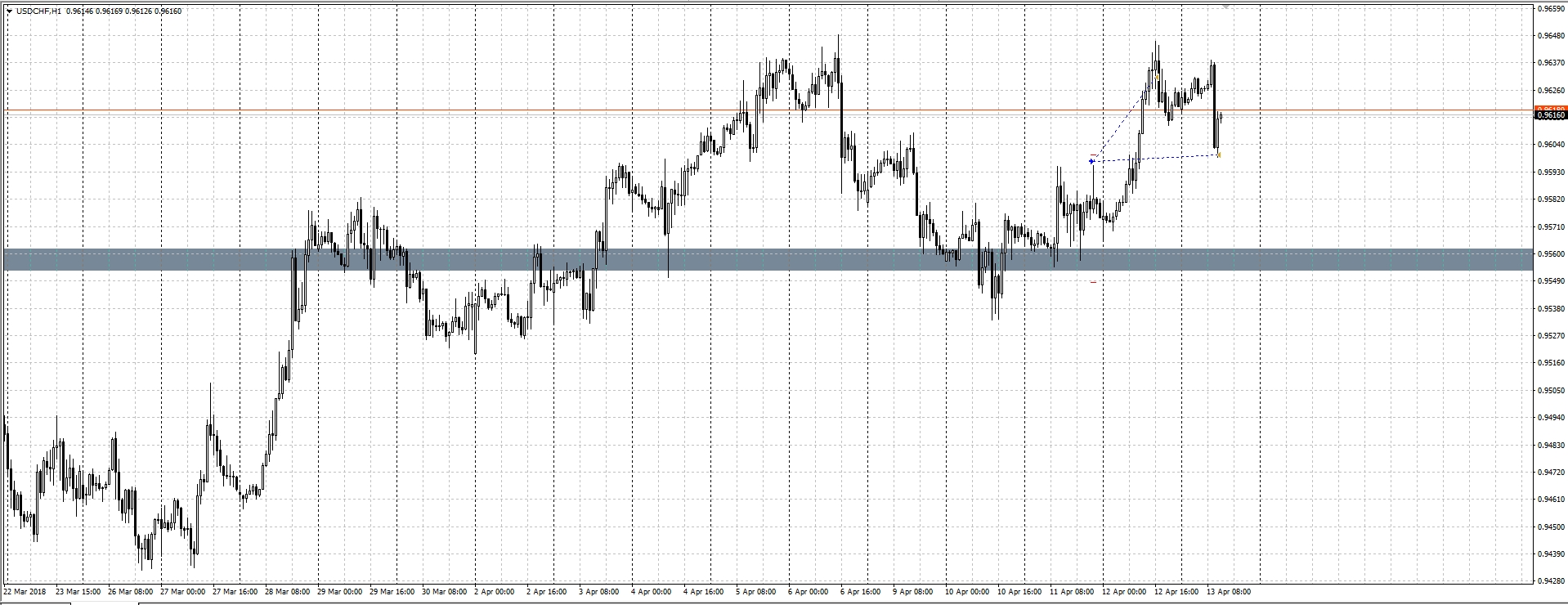The height and width of the screenshot is (605, 1568).
Task: Click the 28 Mar 08:00 time axis label
Action: pos(288,591)
